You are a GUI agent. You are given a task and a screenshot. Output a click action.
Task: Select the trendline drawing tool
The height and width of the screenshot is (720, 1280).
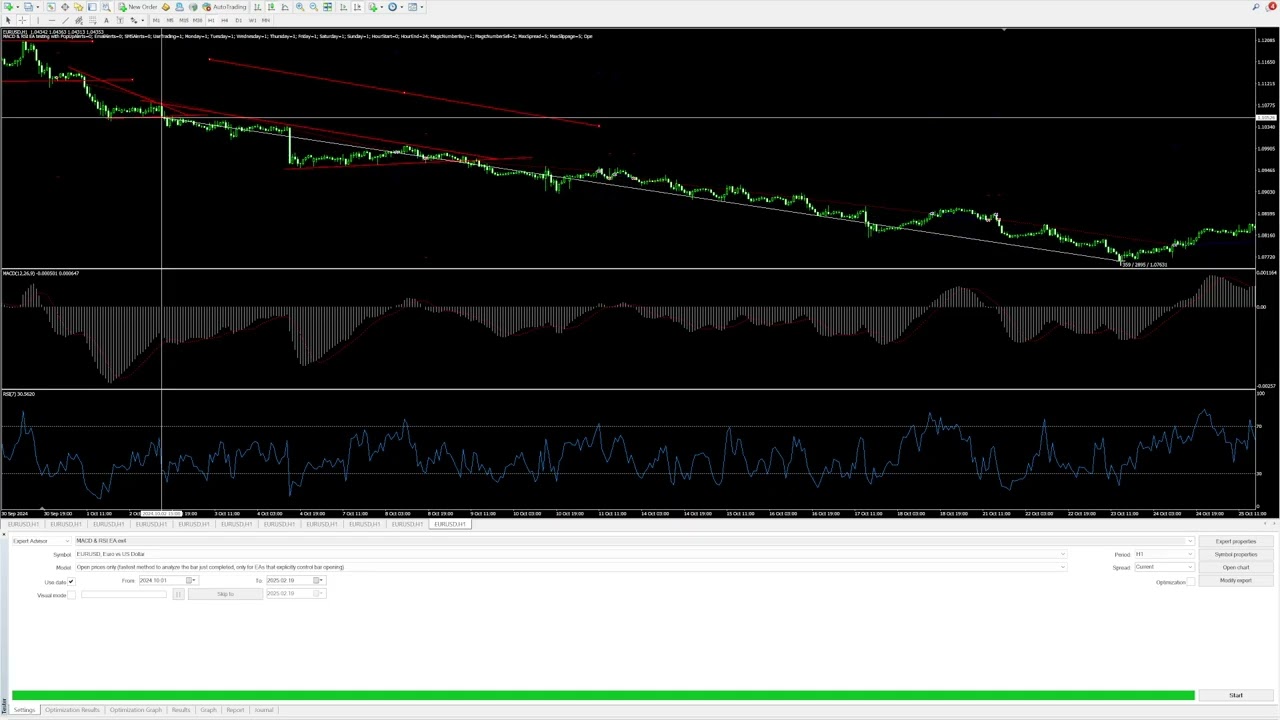(65, 20)
